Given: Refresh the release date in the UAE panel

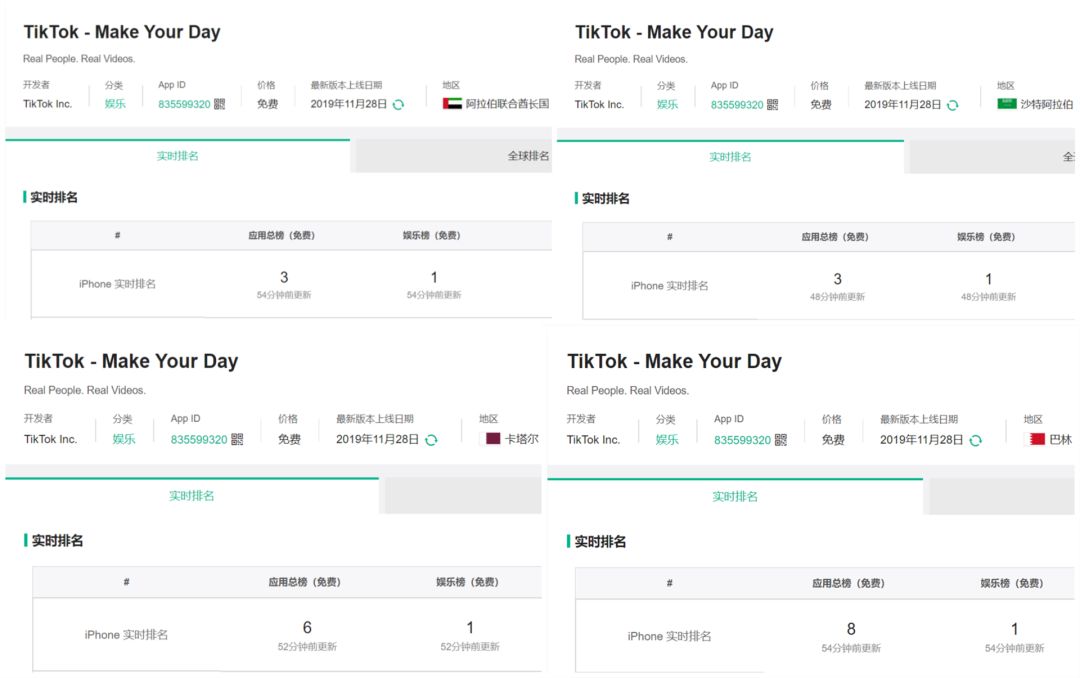Looking at the screenshot, I should (x=398, y=104).
